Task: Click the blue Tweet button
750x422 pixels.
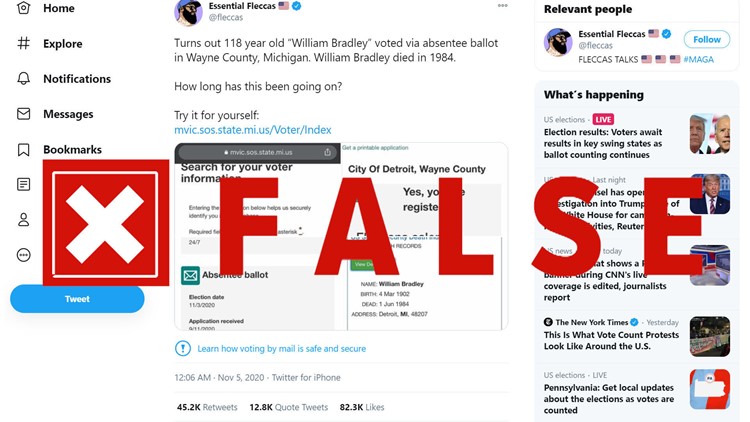Action: pos(77,299)
